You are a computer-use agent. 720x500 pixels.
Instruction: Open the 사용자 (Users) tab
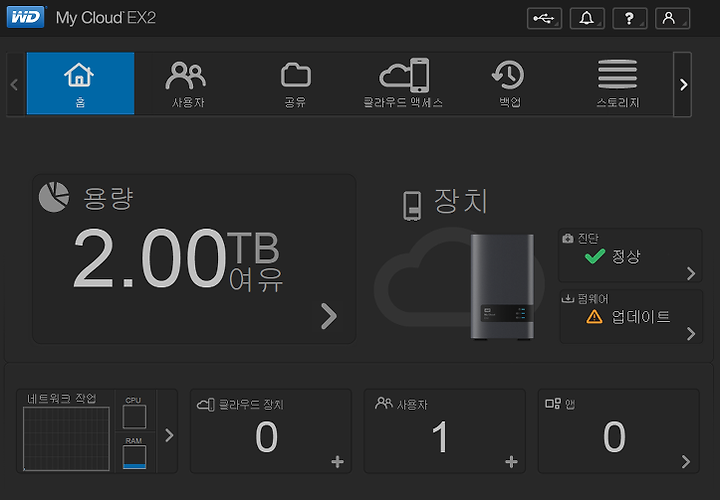tap(188, 83)
